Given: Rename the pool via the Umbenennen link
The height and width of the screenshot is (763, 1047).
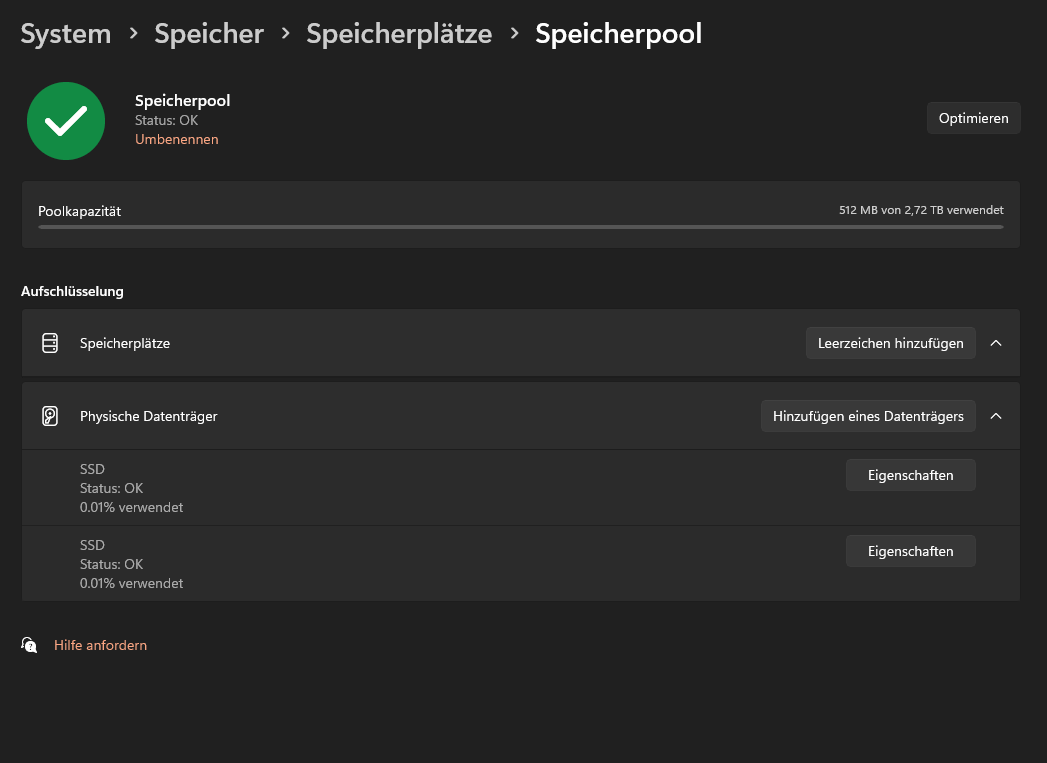Looking at the screenshot, I should [x=176, y=139].
